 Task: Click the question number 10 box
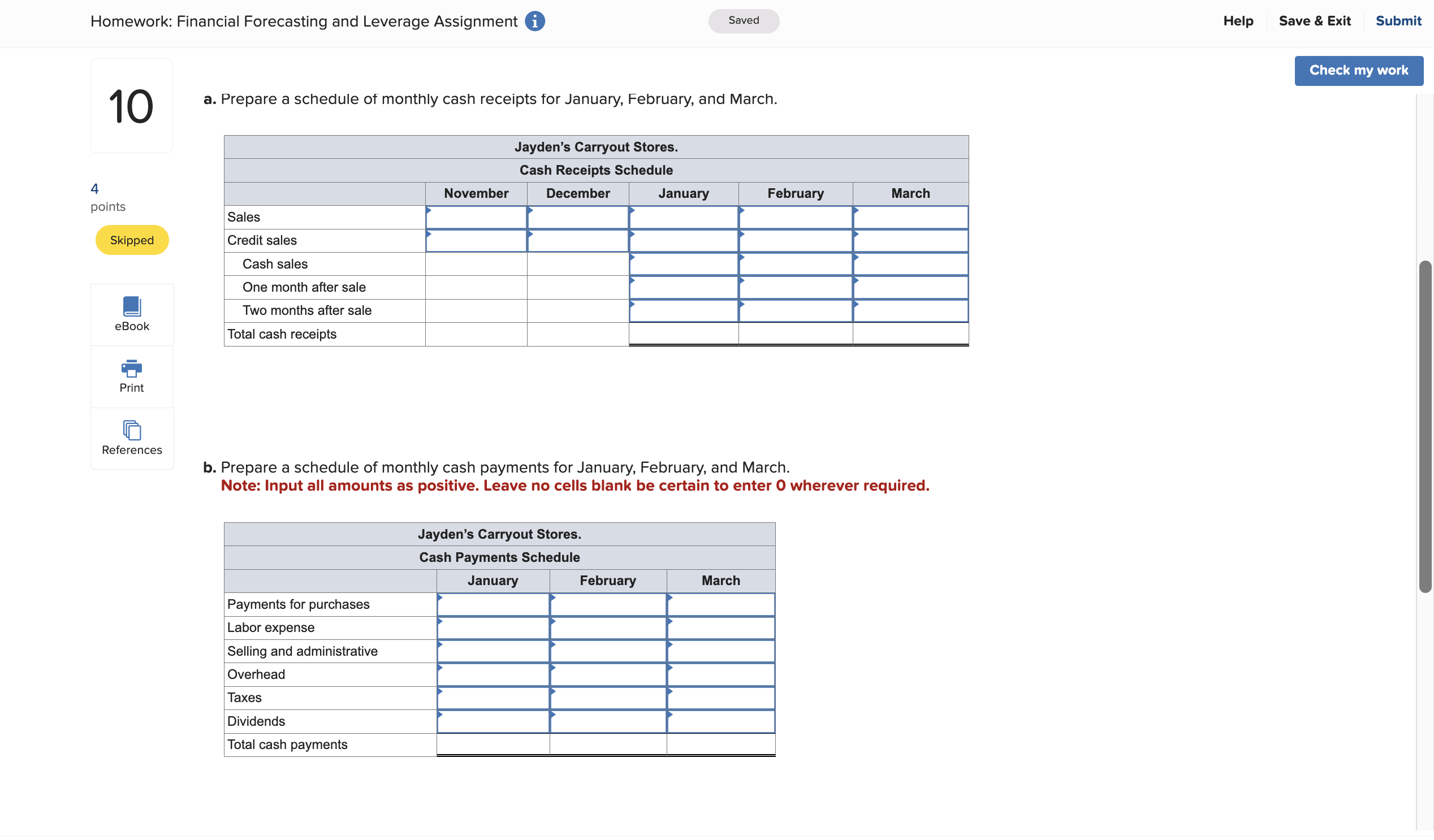click(x=131, y=105)
